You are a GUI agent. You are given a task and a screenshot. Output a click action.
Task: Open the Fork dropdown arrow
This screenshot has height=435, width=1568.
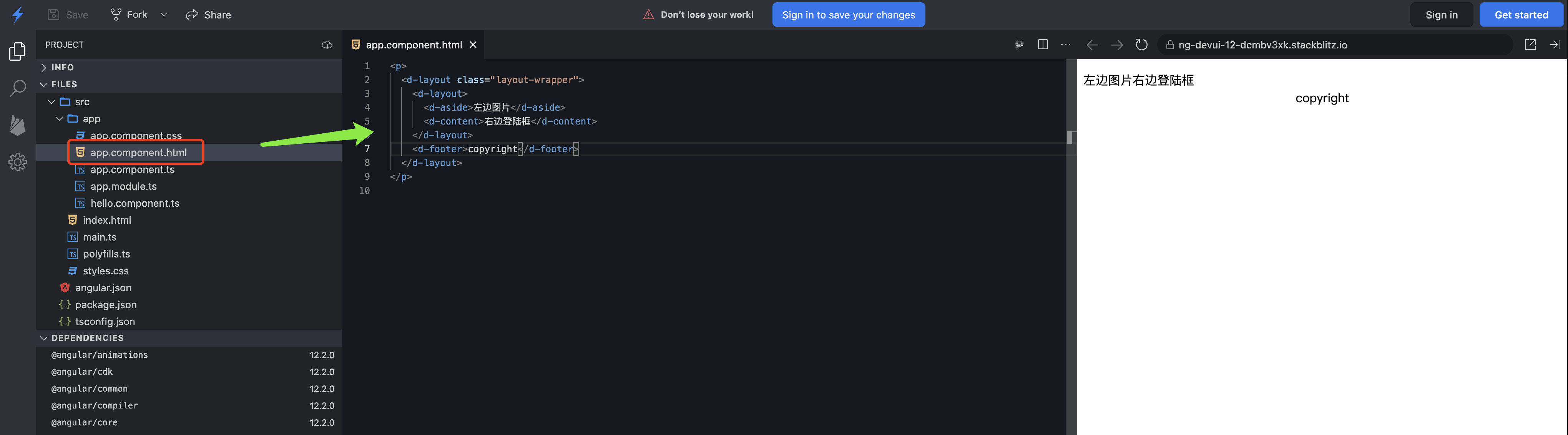(164, 15)
